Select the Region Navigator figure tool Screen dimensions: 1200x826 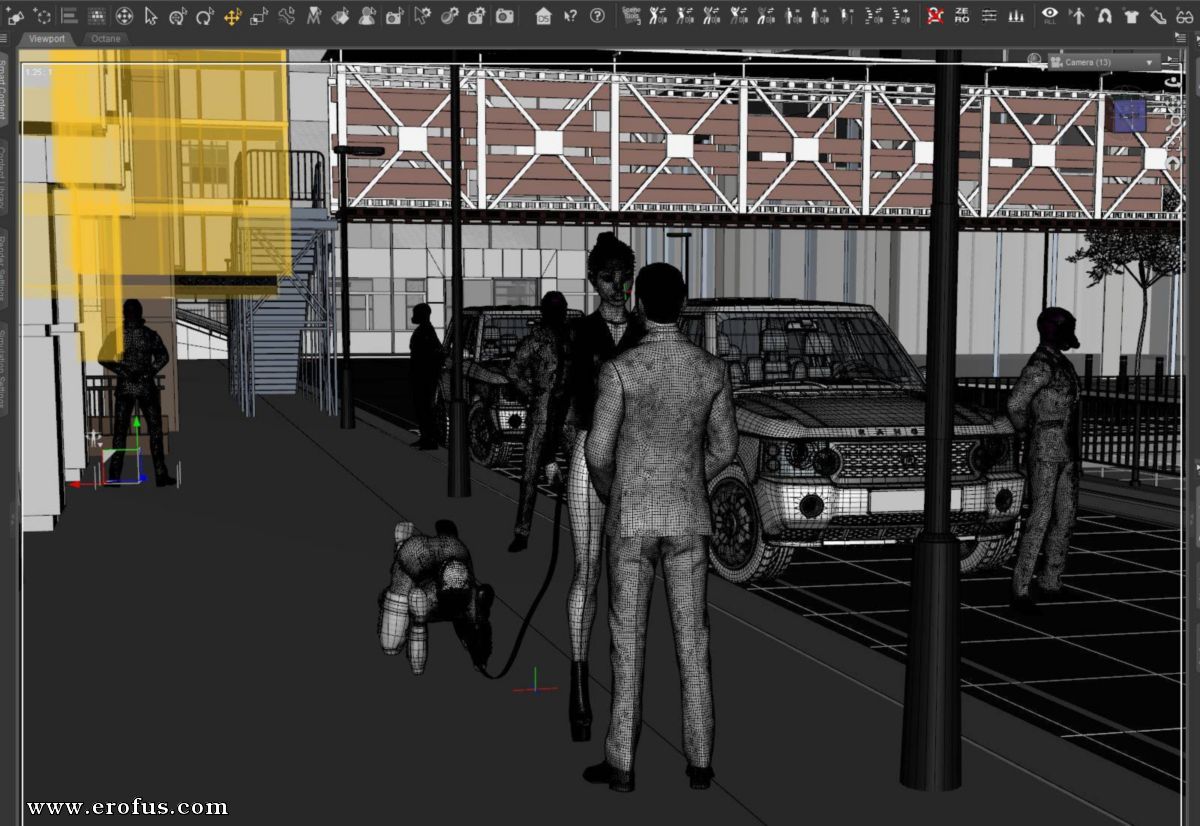point(367,15)
